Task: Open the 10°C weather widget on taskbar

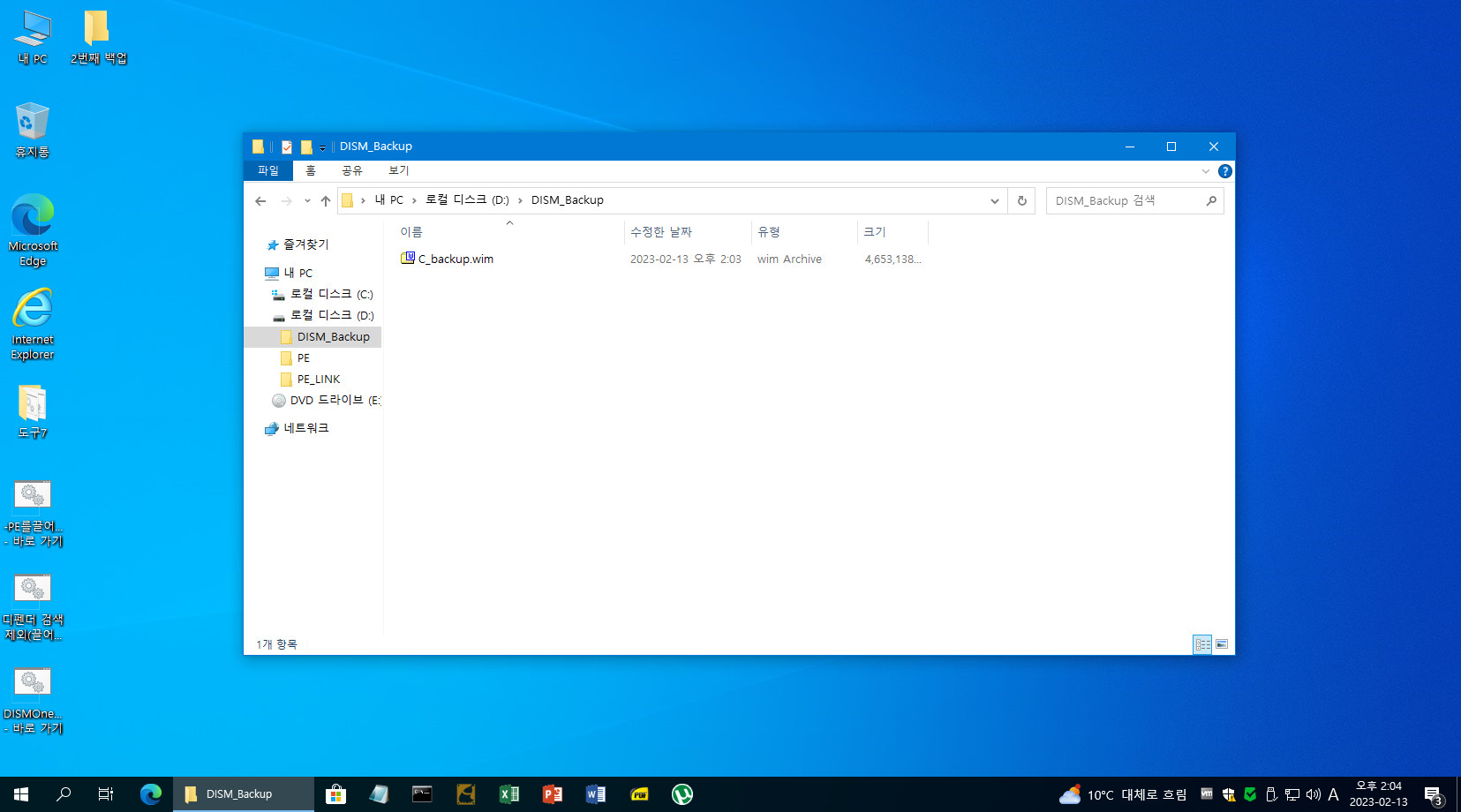Action: pos(1123,794)
